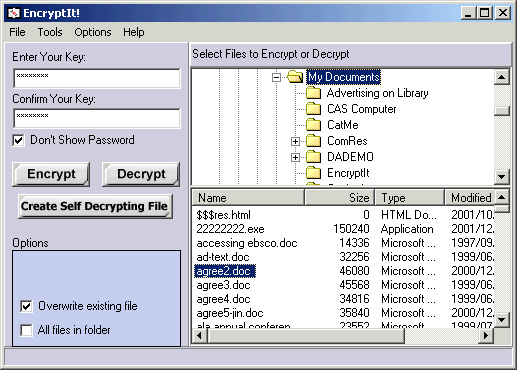The width and height of the screenshot is (517, 370).
Task: Click the Decrypt button
Action: pyautogui.click(x=141, y=174)
